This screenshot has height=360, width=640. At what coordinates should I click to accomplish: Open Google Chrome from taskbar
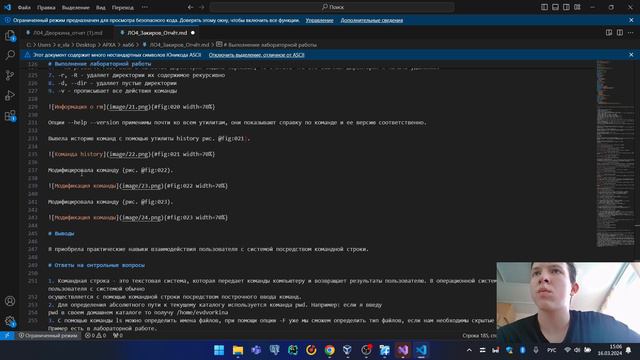point(329,350)
